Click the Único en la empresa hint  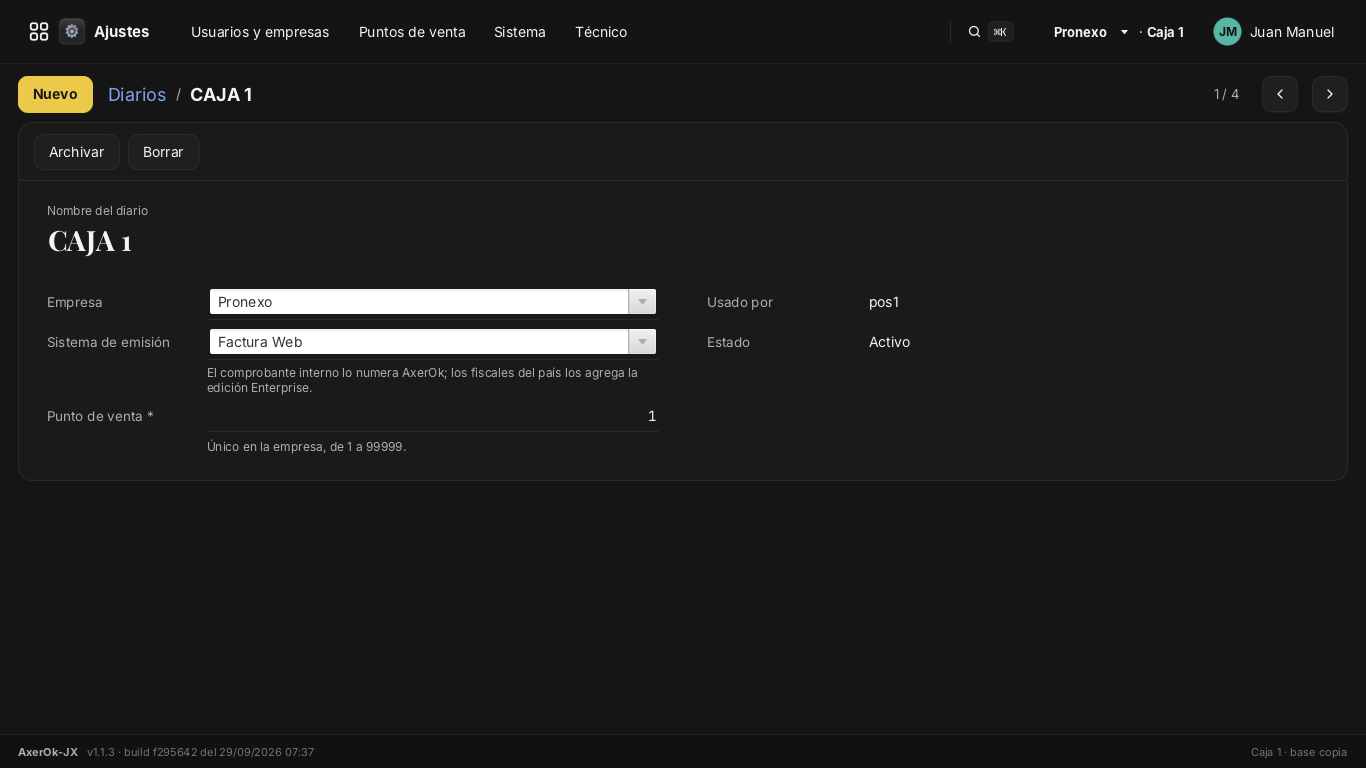point(306,447)
